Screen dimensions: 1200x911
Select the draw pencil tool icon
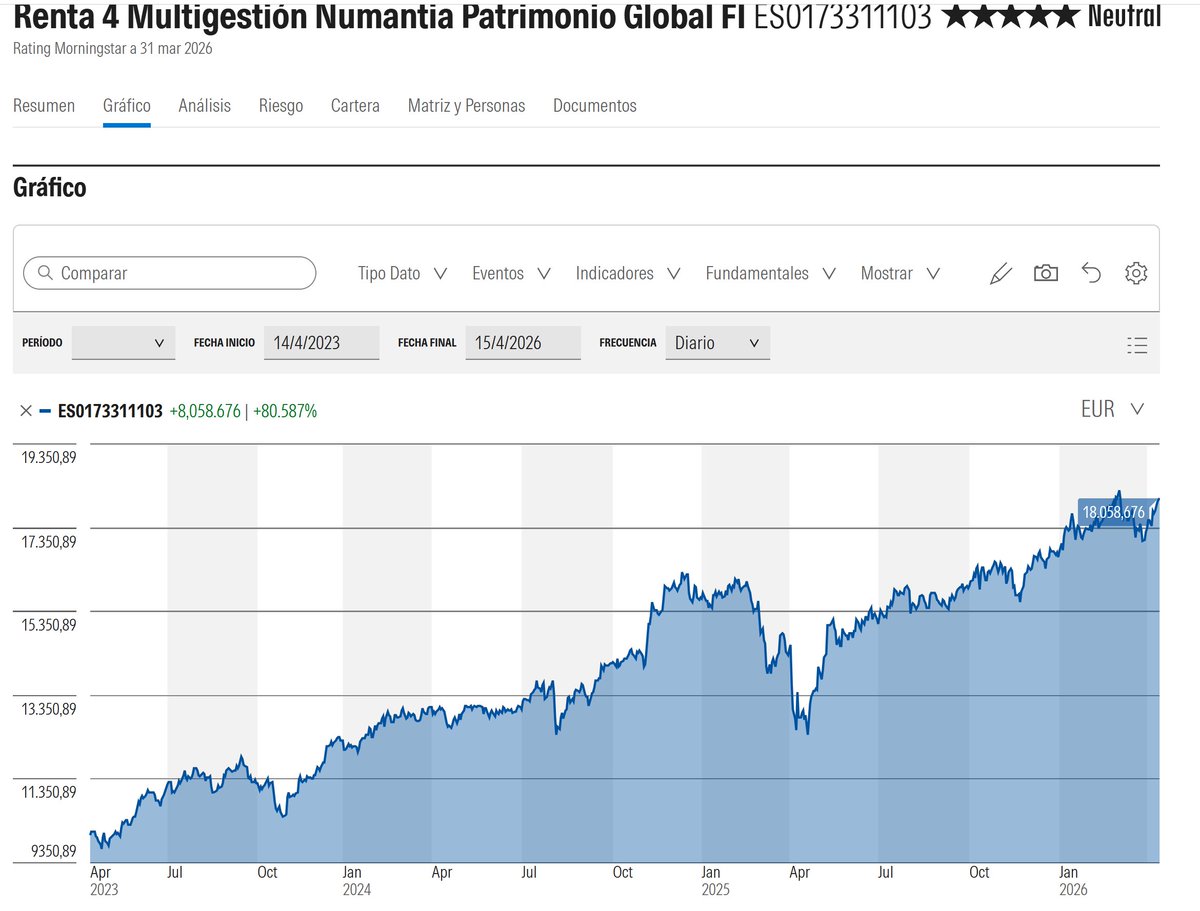1000,273
